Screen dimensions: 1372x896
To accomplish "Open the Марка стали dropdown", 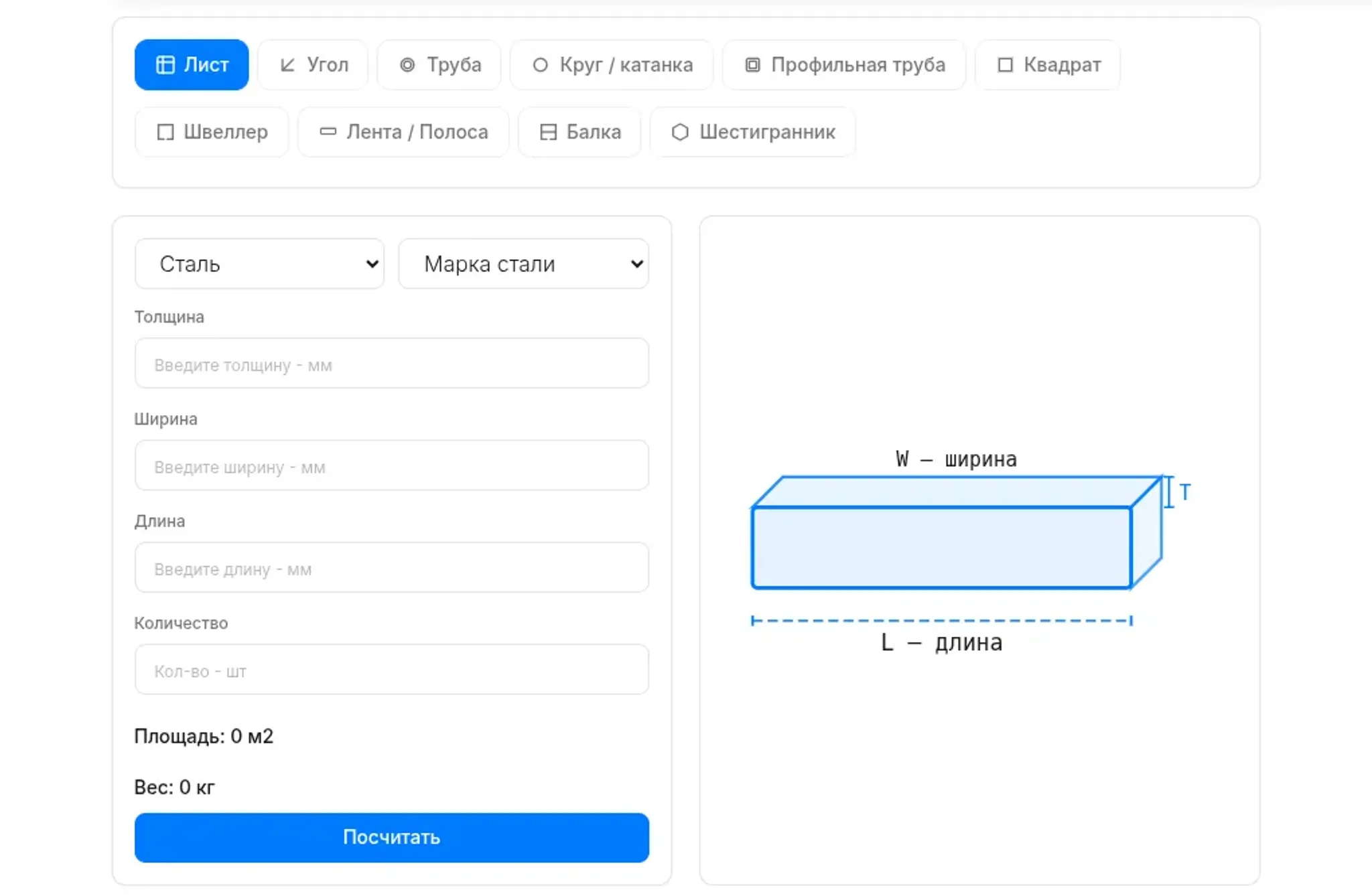I will coord(523,264).
